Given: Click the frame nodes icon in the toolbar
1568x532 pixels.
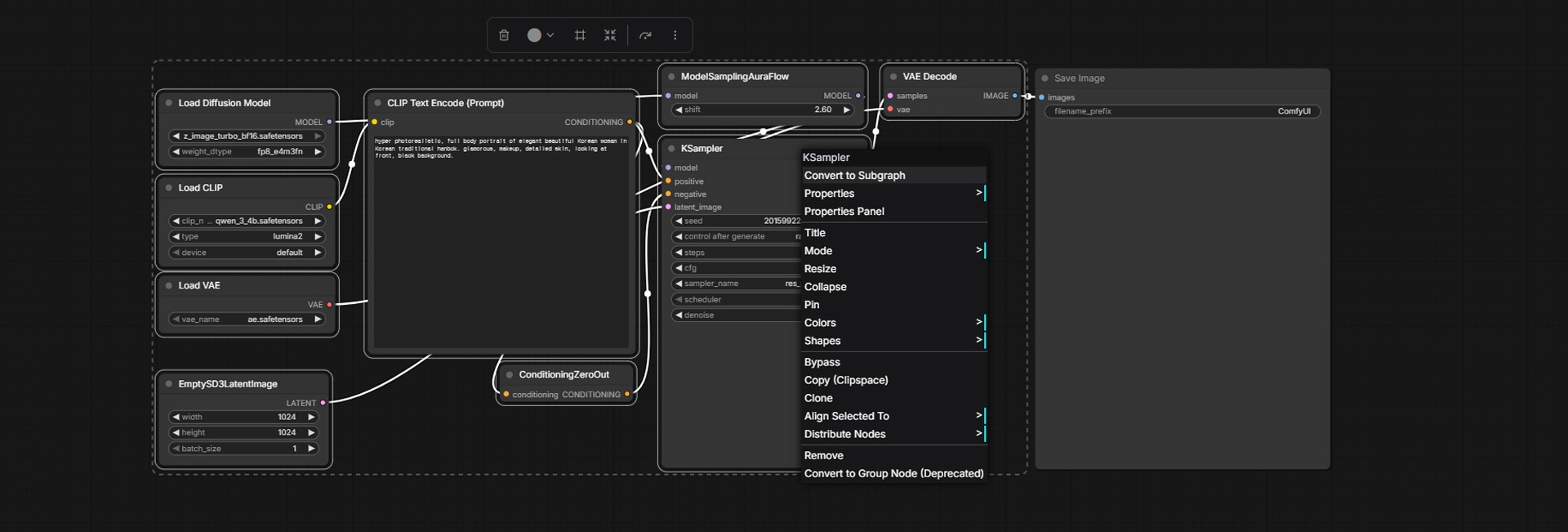Looking at the screenshot, I should coord(580,35).
